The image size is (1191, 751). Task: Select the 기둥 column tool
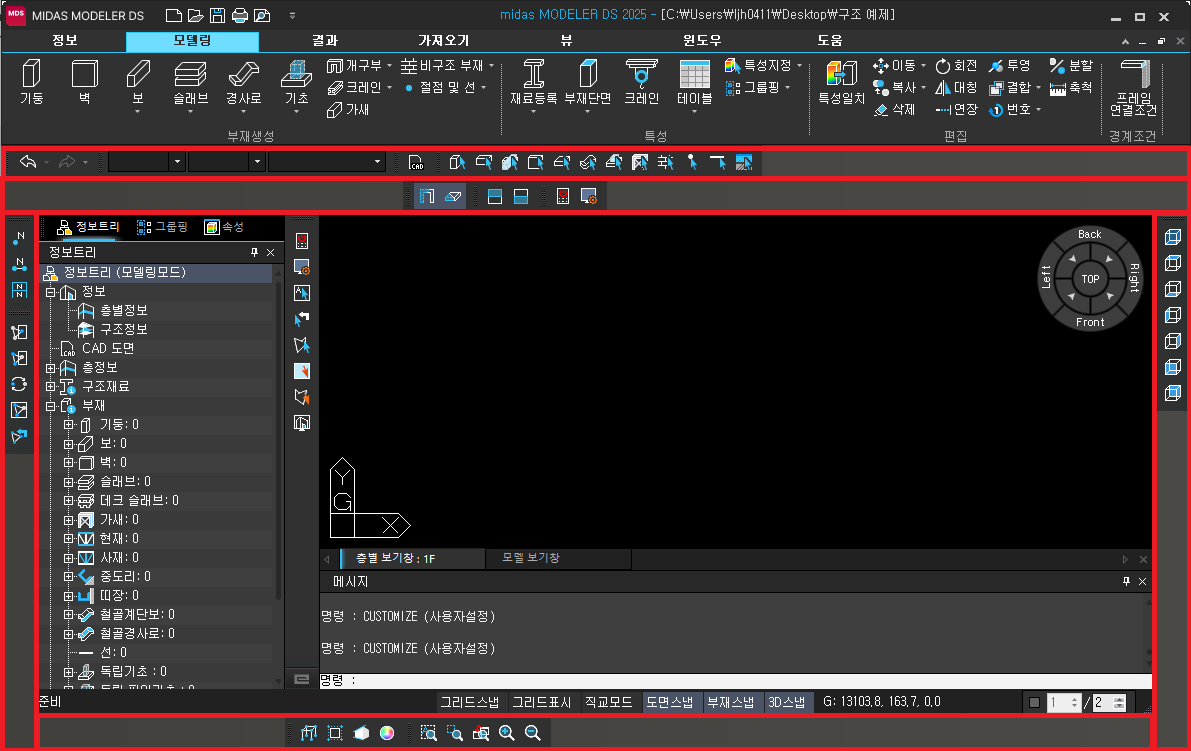coord(31,82)
